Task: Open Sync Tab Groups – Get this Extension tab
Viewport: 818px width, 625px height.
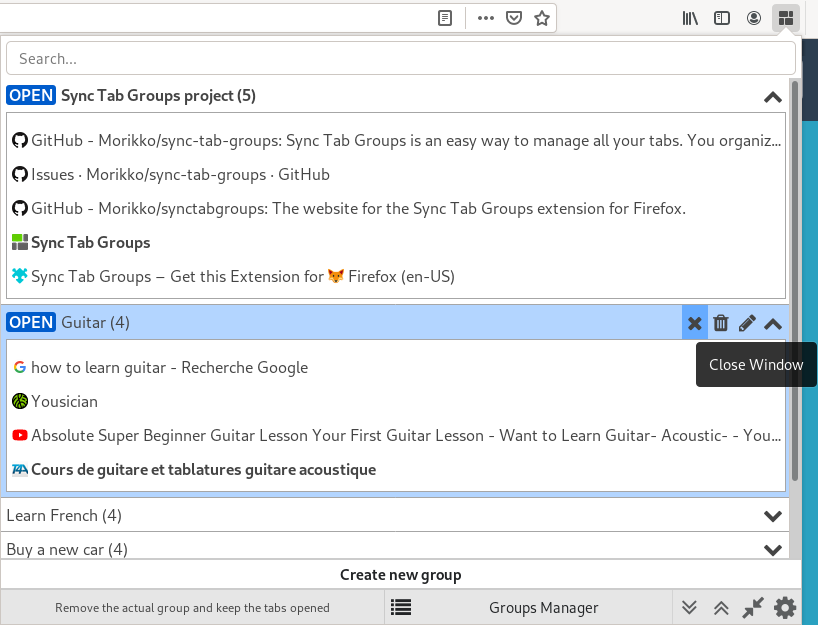Action: tap(233, 277)
